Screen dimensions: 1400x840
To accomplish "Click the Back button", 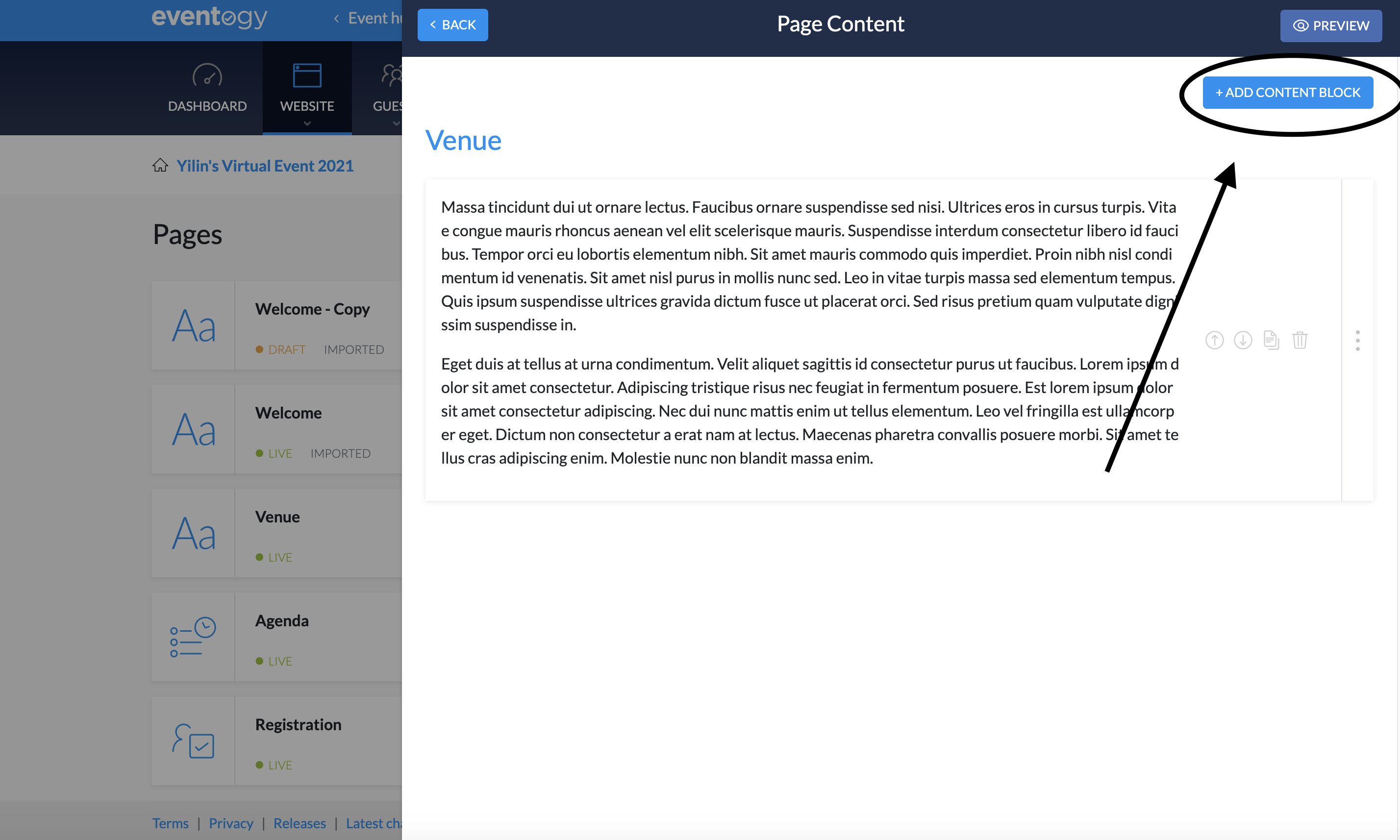I will click(x=453, y=25).
